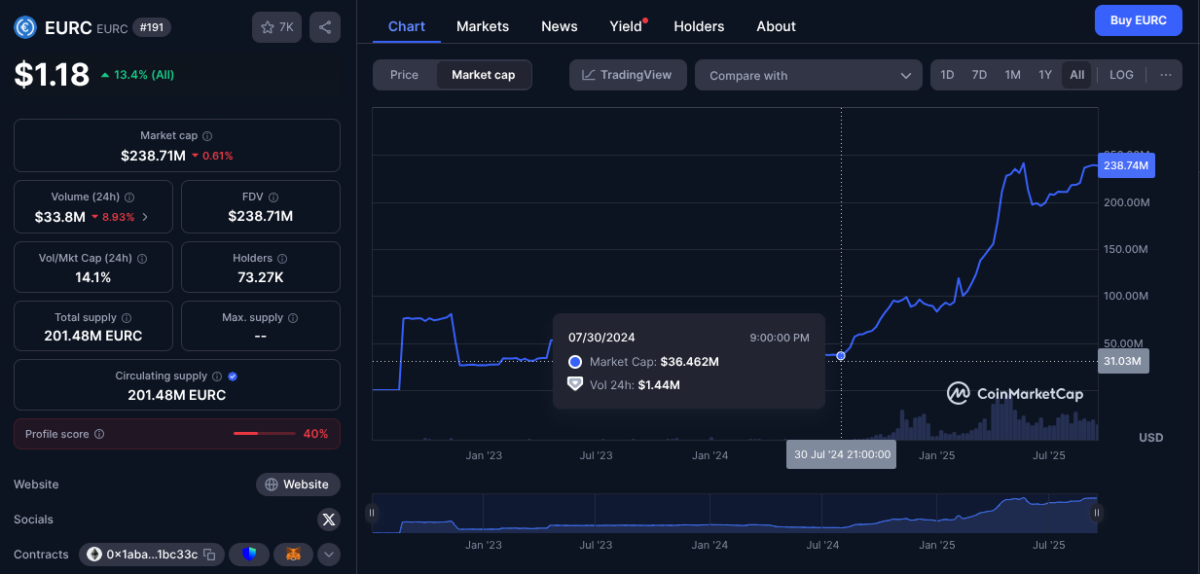The height and width of the screenshot is (574, 1200).
Task: Switch to the Markets tab
Action: [x=482, y=26]
